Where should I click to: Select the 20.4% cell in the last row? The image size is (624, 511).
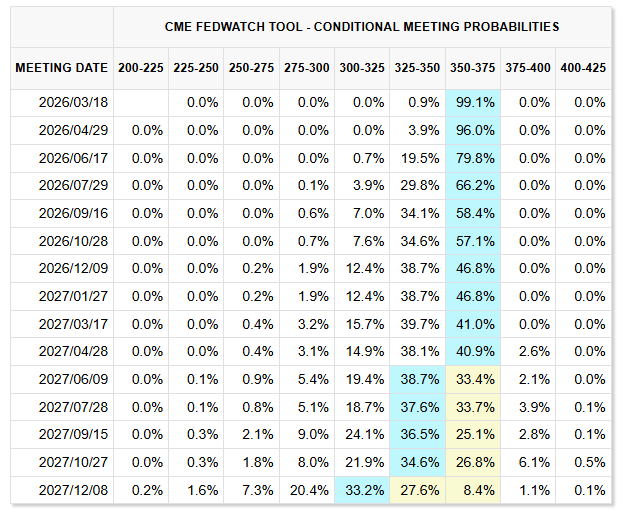point(308,490)
